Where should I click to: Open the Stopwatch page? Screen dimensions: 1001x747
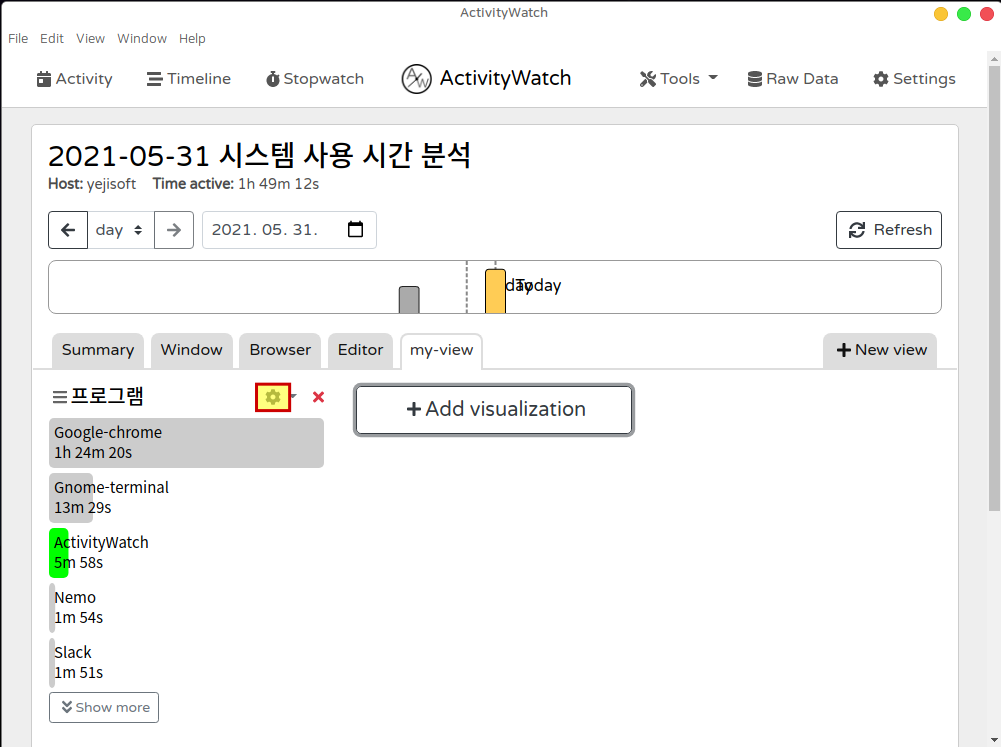point(314,79)
